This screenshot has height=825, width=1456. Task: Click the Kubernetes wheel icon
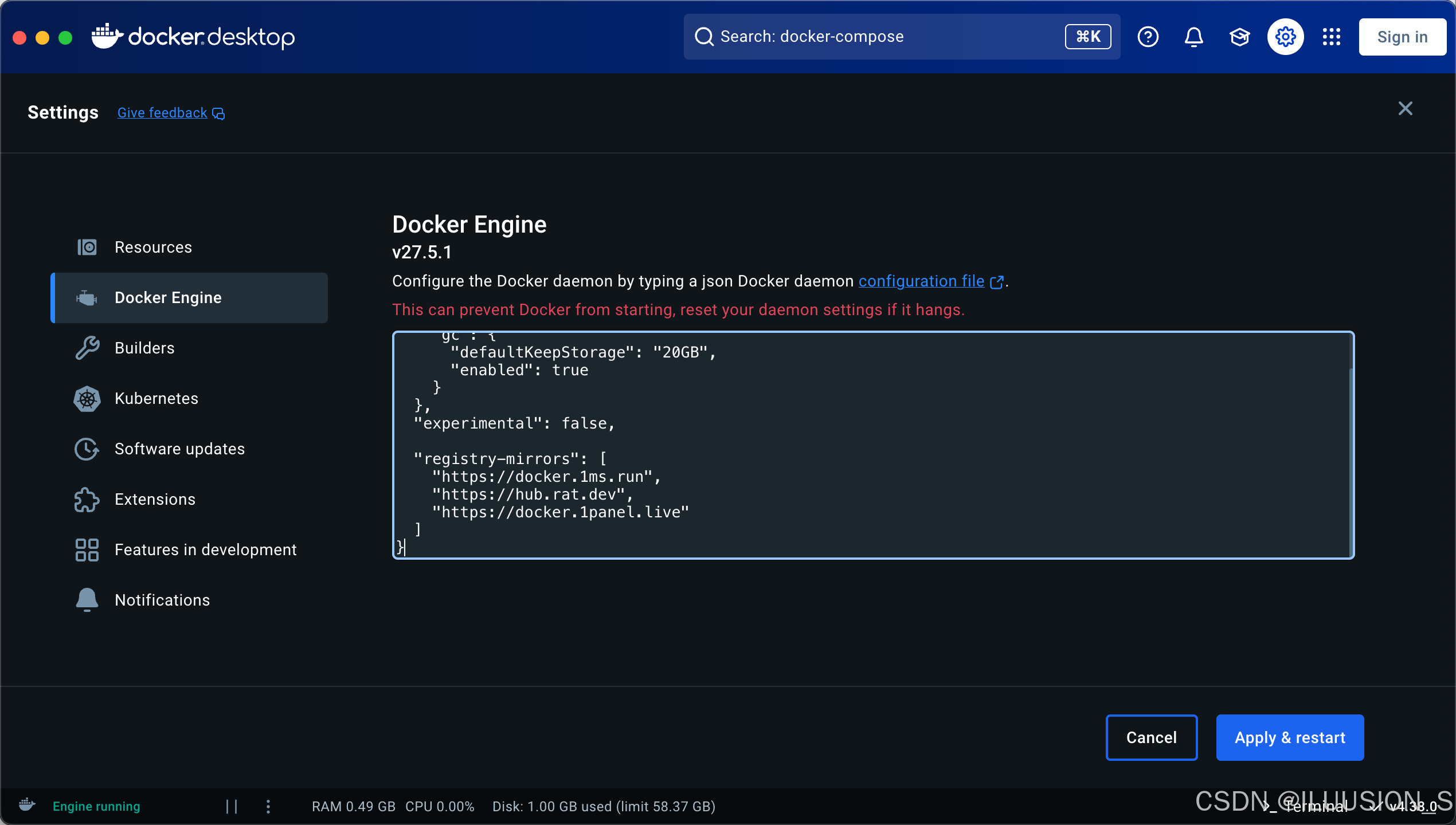tap(87, 399)
